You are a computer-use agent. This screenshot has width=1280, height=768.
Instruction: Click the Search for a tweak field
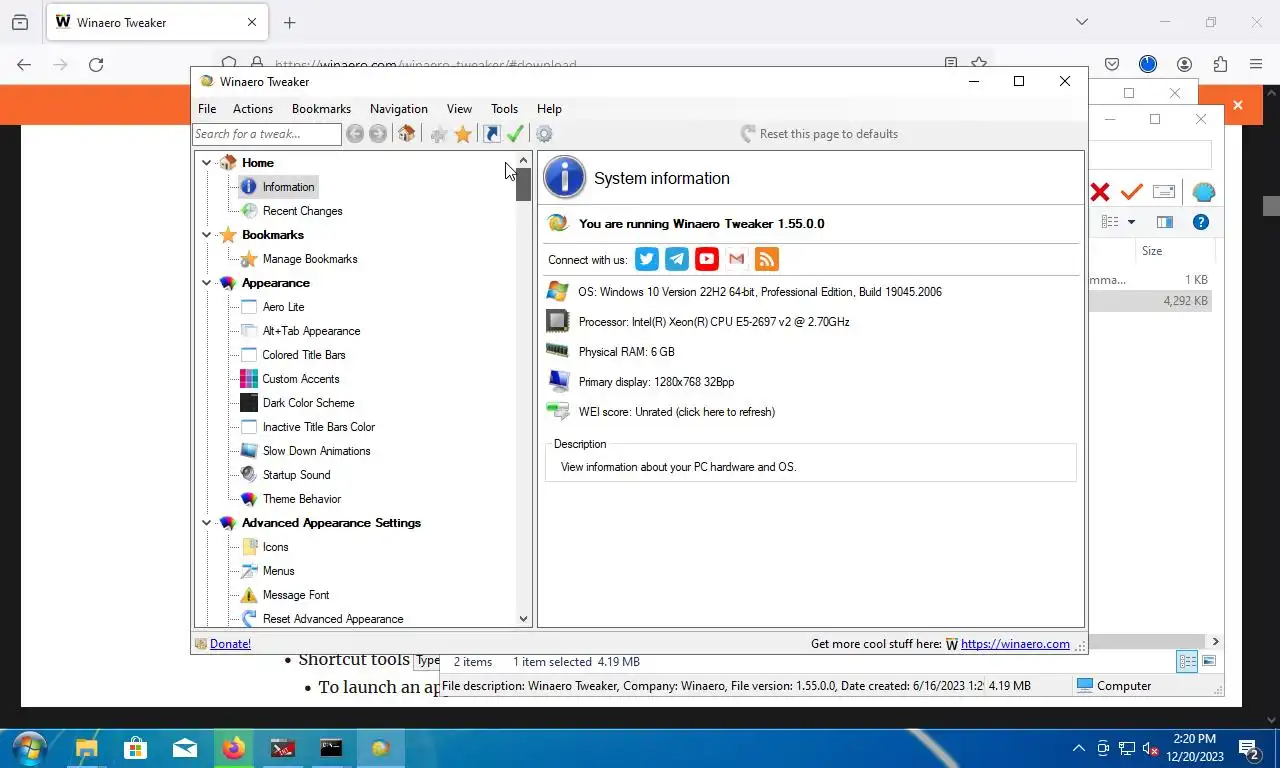267,134
